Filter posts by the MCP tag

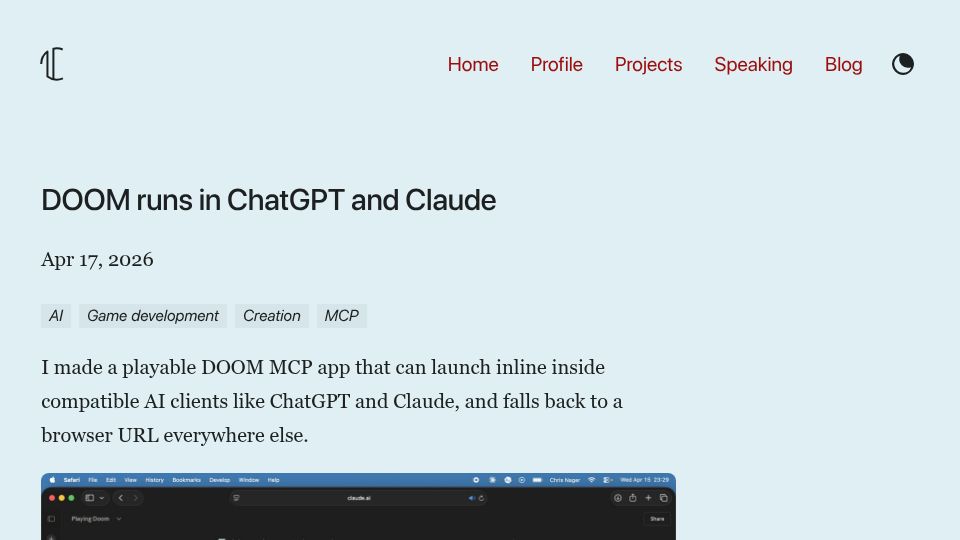click(342, 316)
